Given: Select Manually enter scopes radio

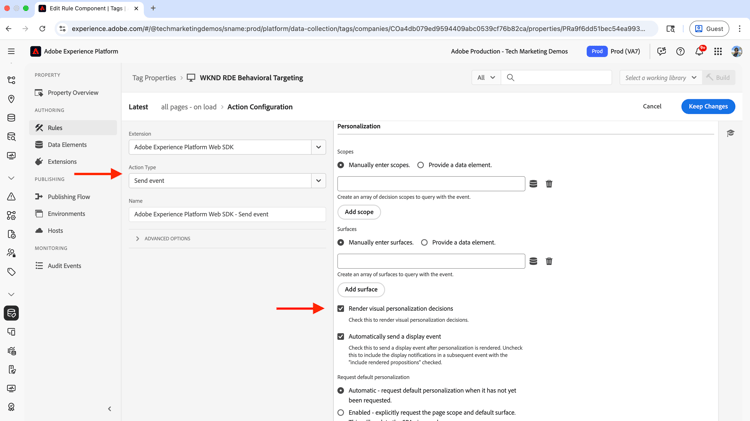Looking at the screenshot, I should [x=341, y=165].
